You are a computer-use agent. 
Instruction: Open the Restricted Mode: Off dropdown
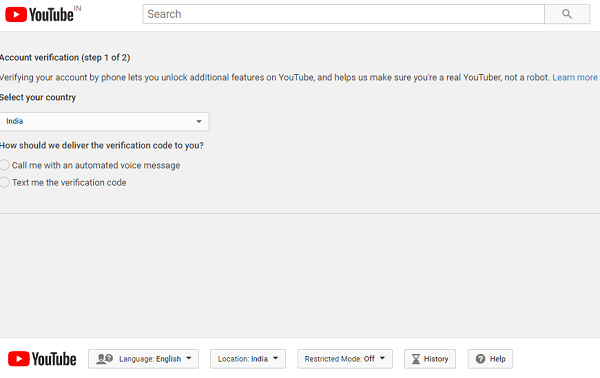(345, 359)
